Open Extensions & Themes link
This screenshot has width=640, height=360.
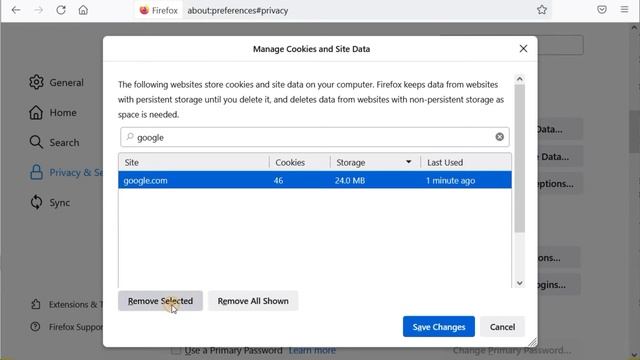click(67, 304)
